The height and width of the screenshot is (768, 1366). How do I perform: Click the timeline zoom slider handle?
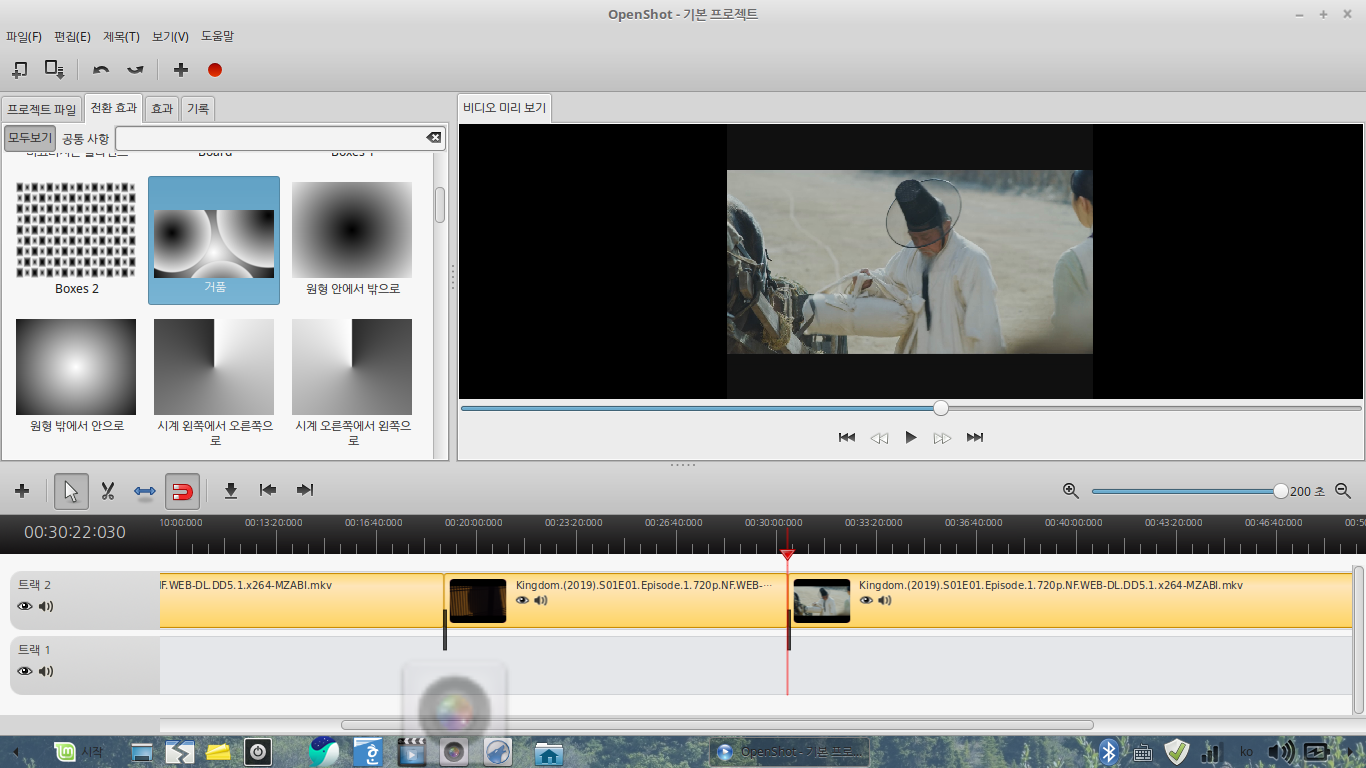click(x=1281, y=491)
